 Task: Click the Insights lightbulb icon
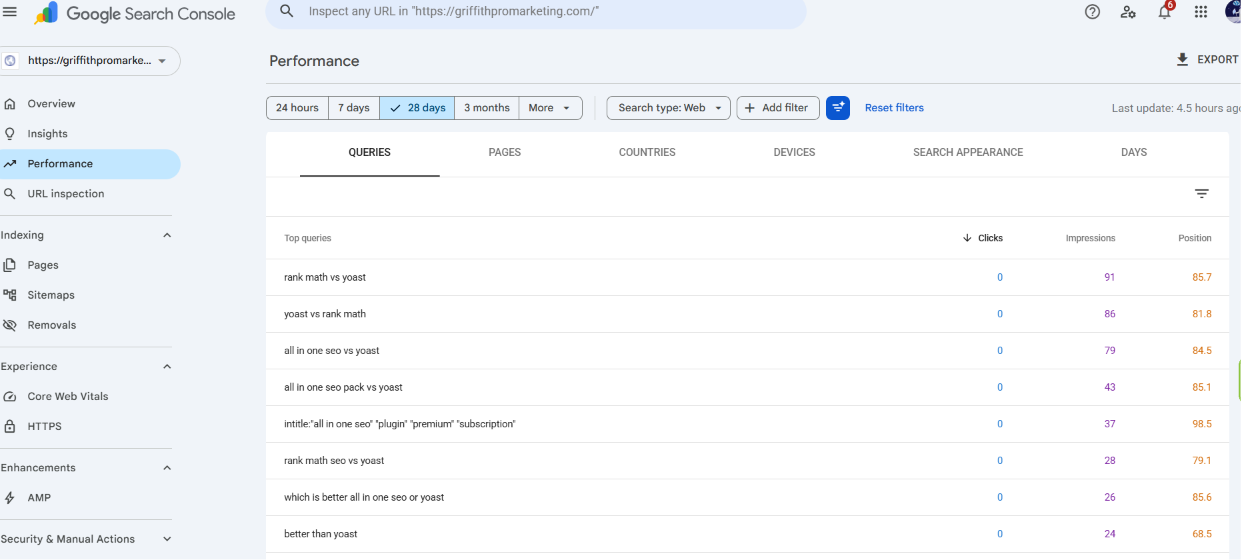(x=10, y=134)
